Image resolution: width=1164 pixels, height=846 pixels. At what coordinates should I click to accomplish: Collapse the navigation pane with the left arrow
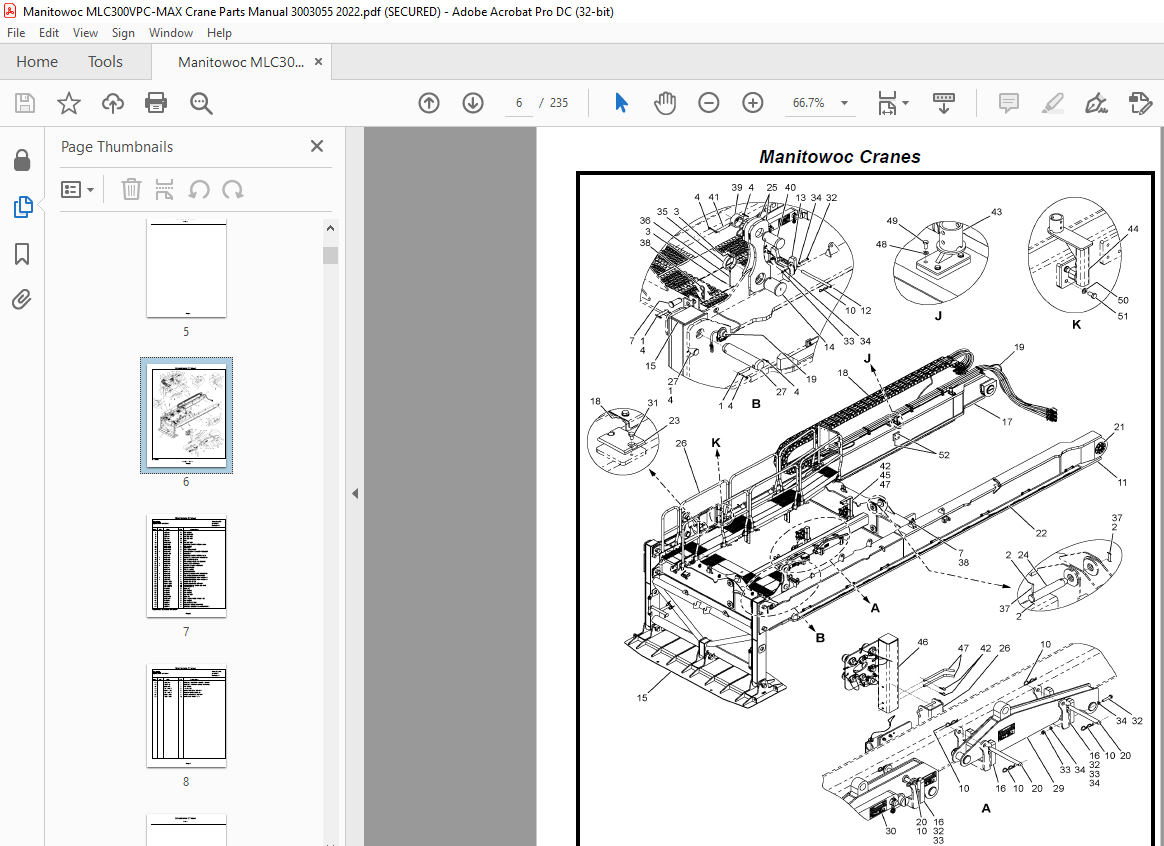[x=355, y=494]
